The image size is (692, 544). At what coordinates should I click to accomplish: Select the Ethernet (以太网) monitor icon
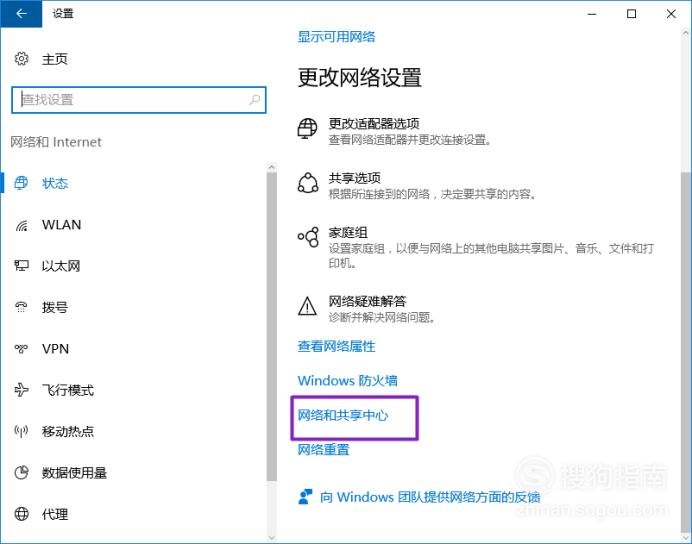[21, 266]
